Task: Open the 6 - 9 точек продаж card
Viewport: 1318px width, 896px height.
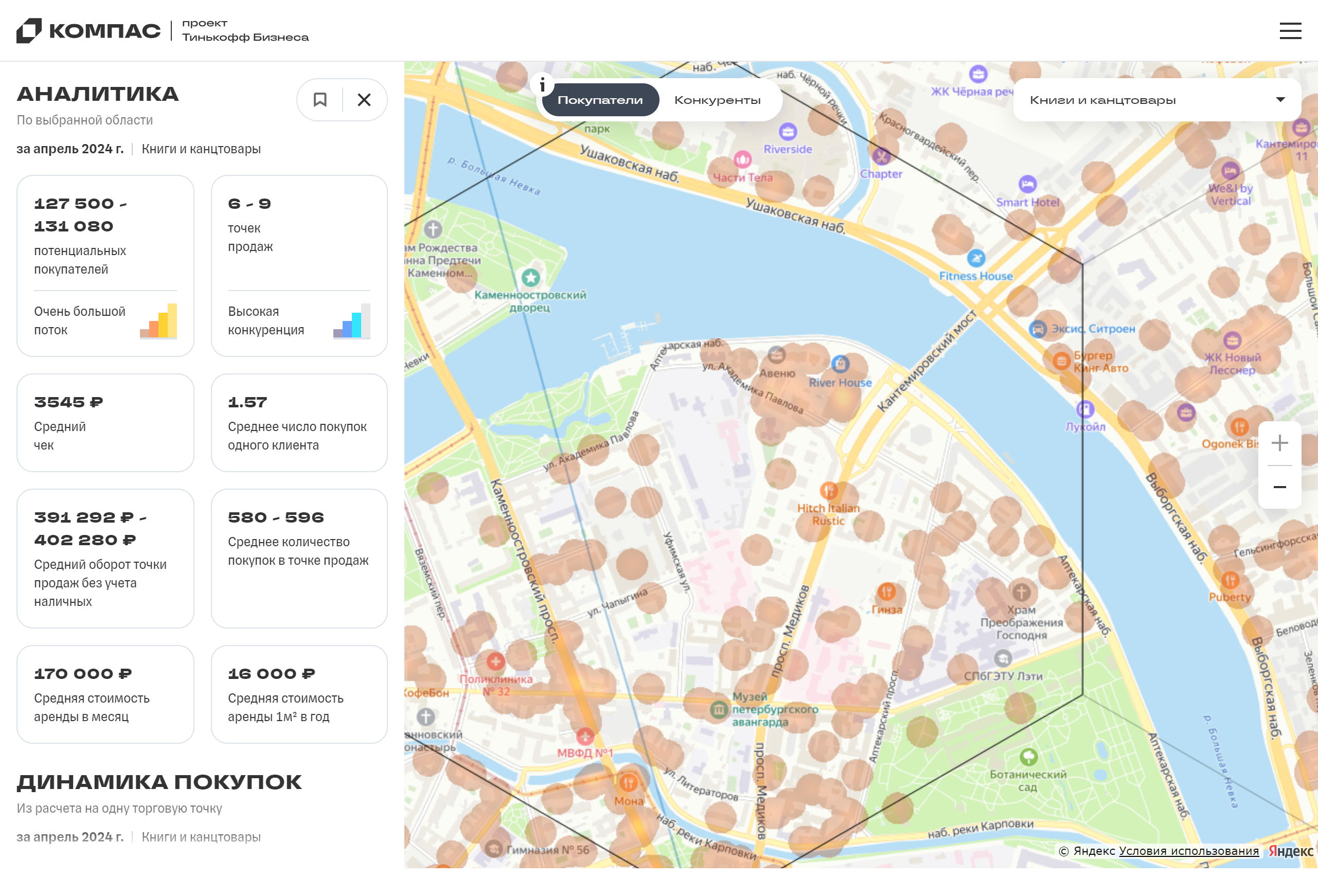Action: point(299,266)
